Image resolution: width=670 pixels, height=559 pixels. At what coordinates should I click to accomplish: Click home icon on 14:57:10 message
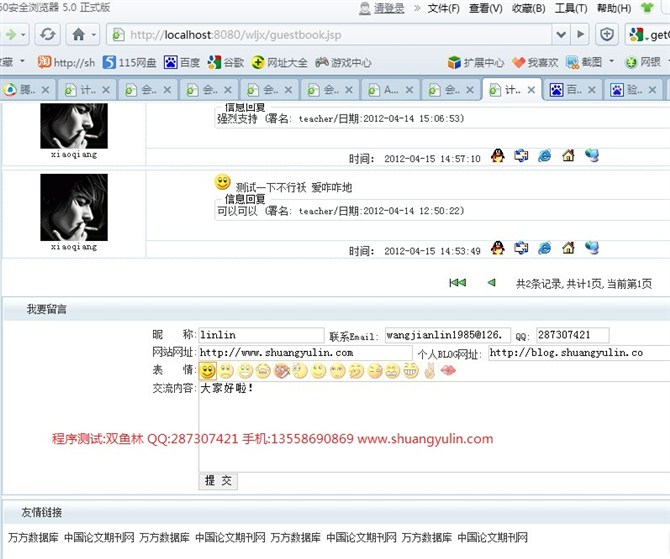pyautogui.click(x=568, y=156)
